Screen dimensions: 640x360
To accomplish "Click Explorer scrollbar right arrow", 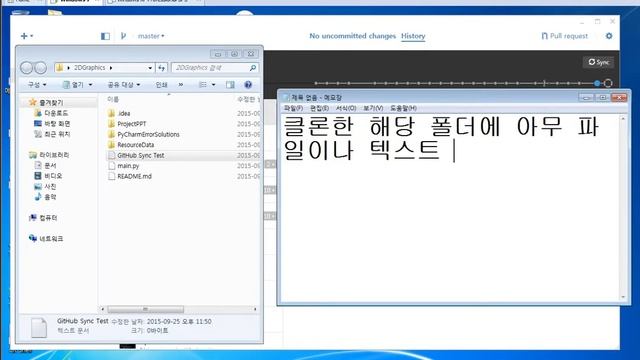I will coord(256,309).
